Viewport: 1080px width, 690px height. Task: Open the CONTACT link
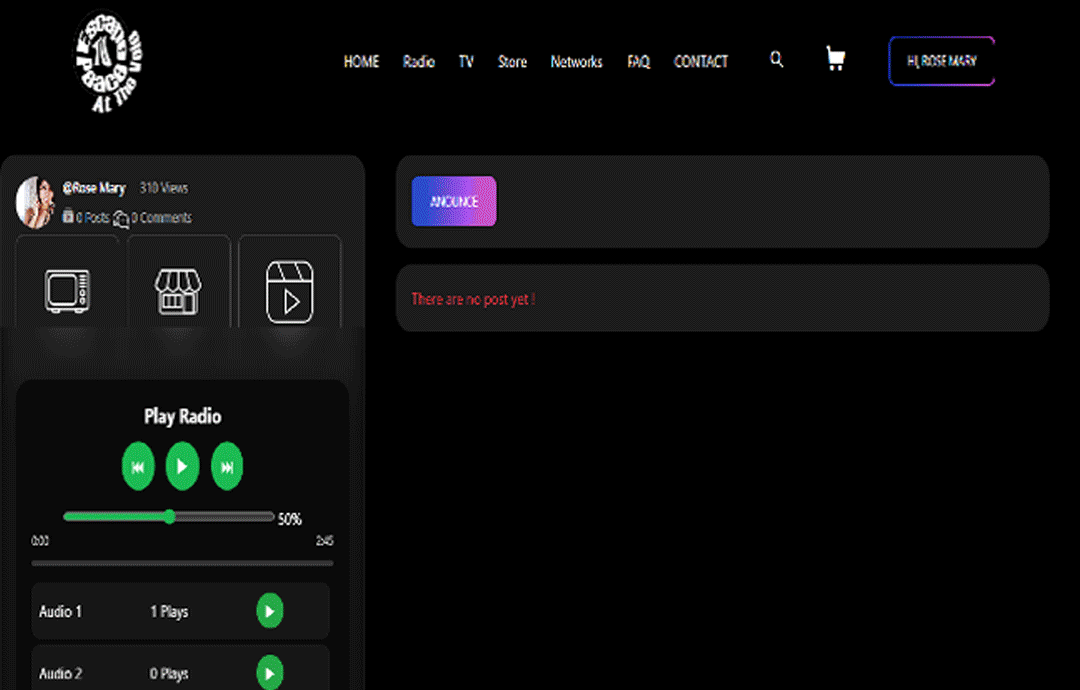point(700,61)
